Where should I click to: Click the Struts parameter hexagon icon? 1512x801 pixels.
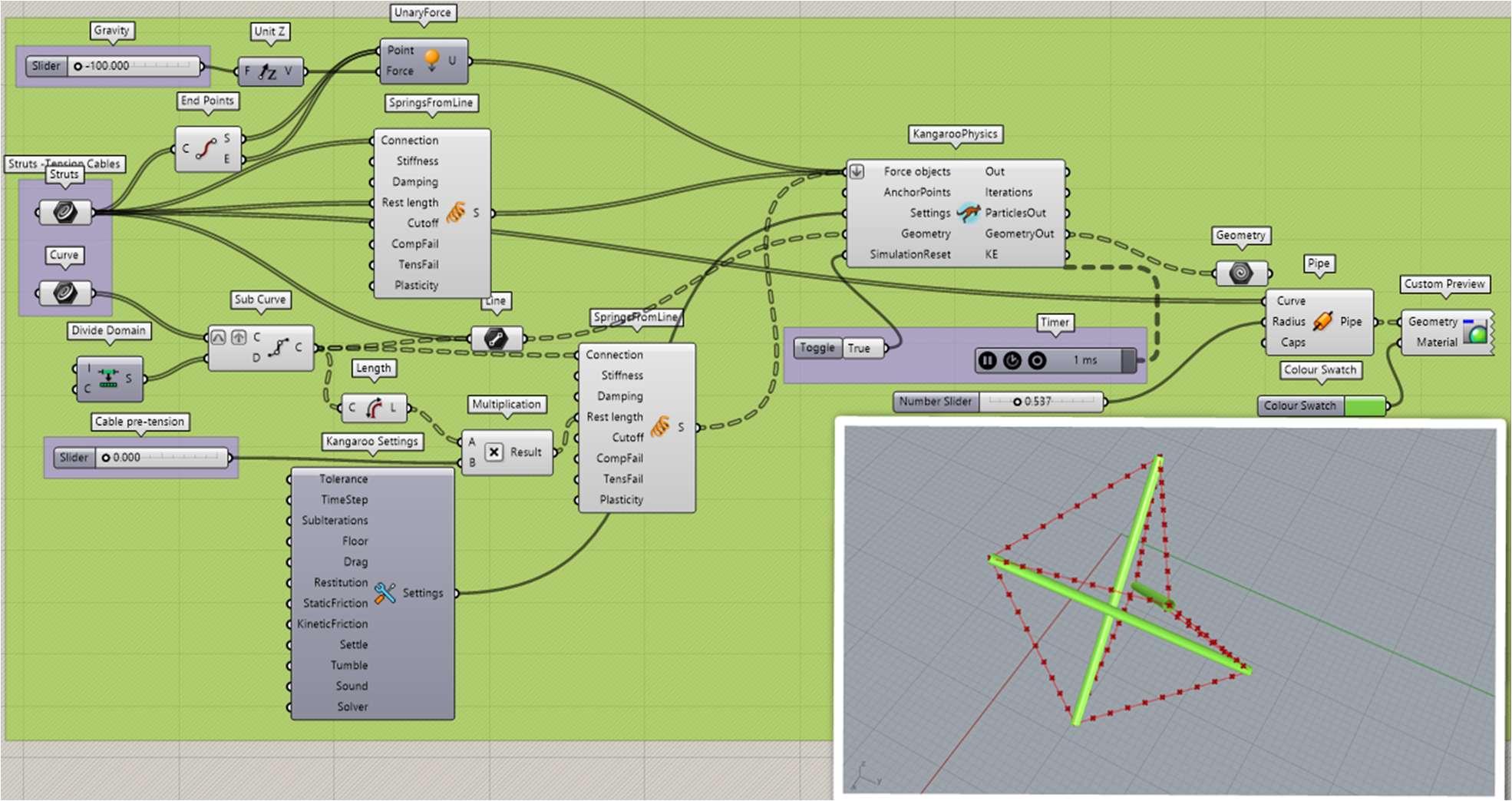pos(64,212)
